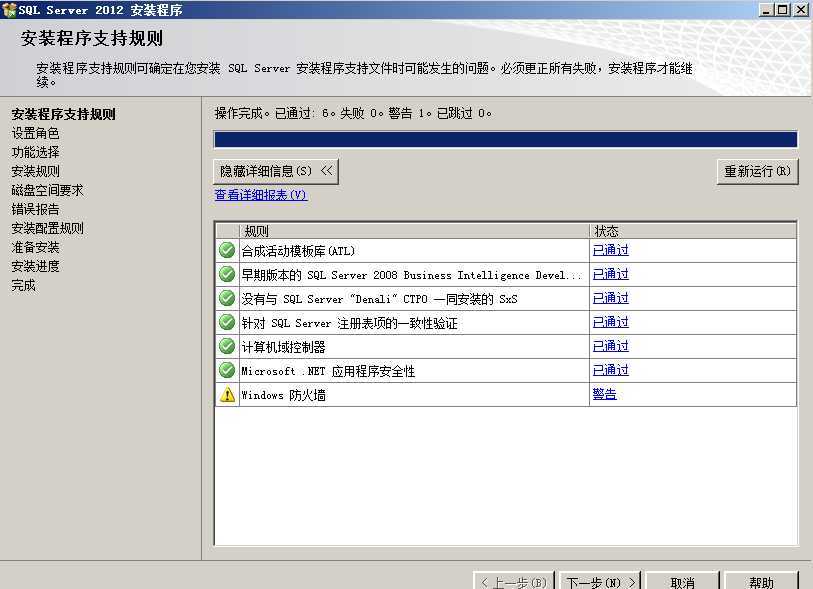Screen dimensions: 813x589
Task: Click 下一步(N) button
Action: click(600, 582)
